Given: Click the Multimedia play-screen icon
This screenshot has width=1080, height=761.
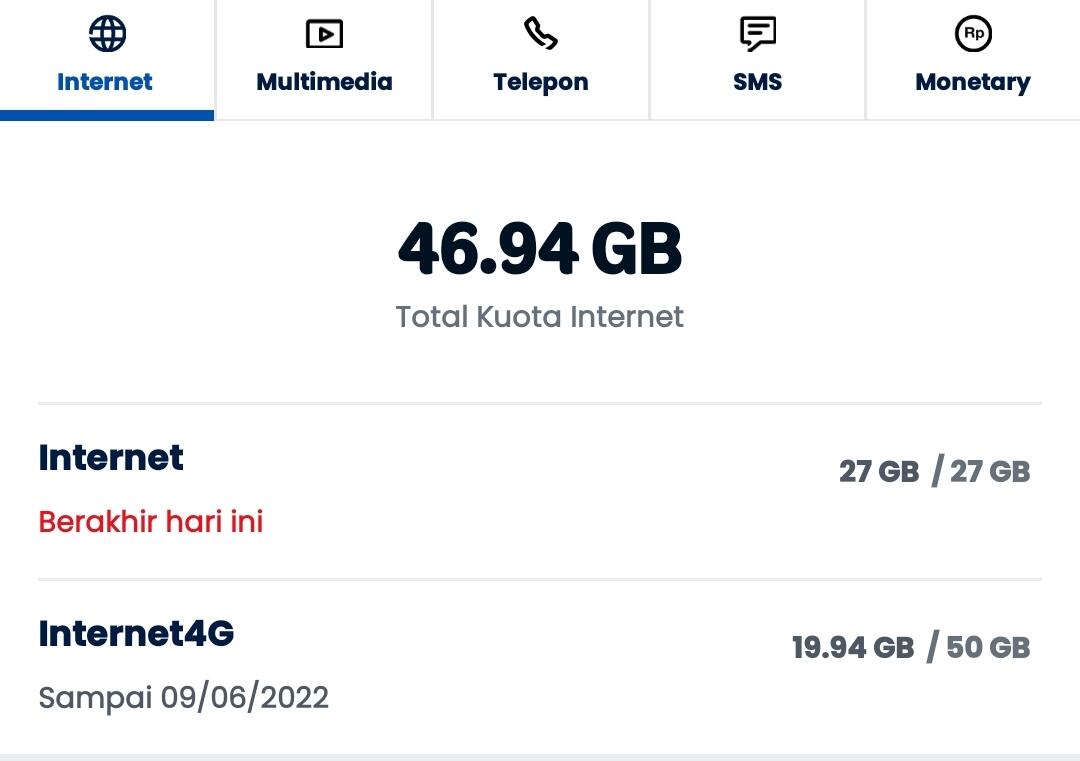Looking at the screenshot, I should point(324,34).
